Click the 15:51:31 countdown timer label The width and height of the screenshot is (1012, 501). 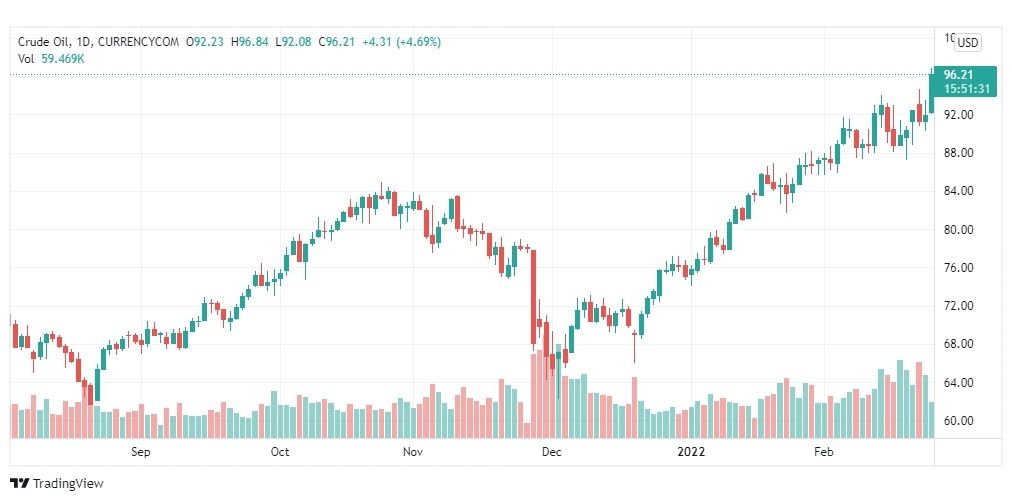pos(966,89)
